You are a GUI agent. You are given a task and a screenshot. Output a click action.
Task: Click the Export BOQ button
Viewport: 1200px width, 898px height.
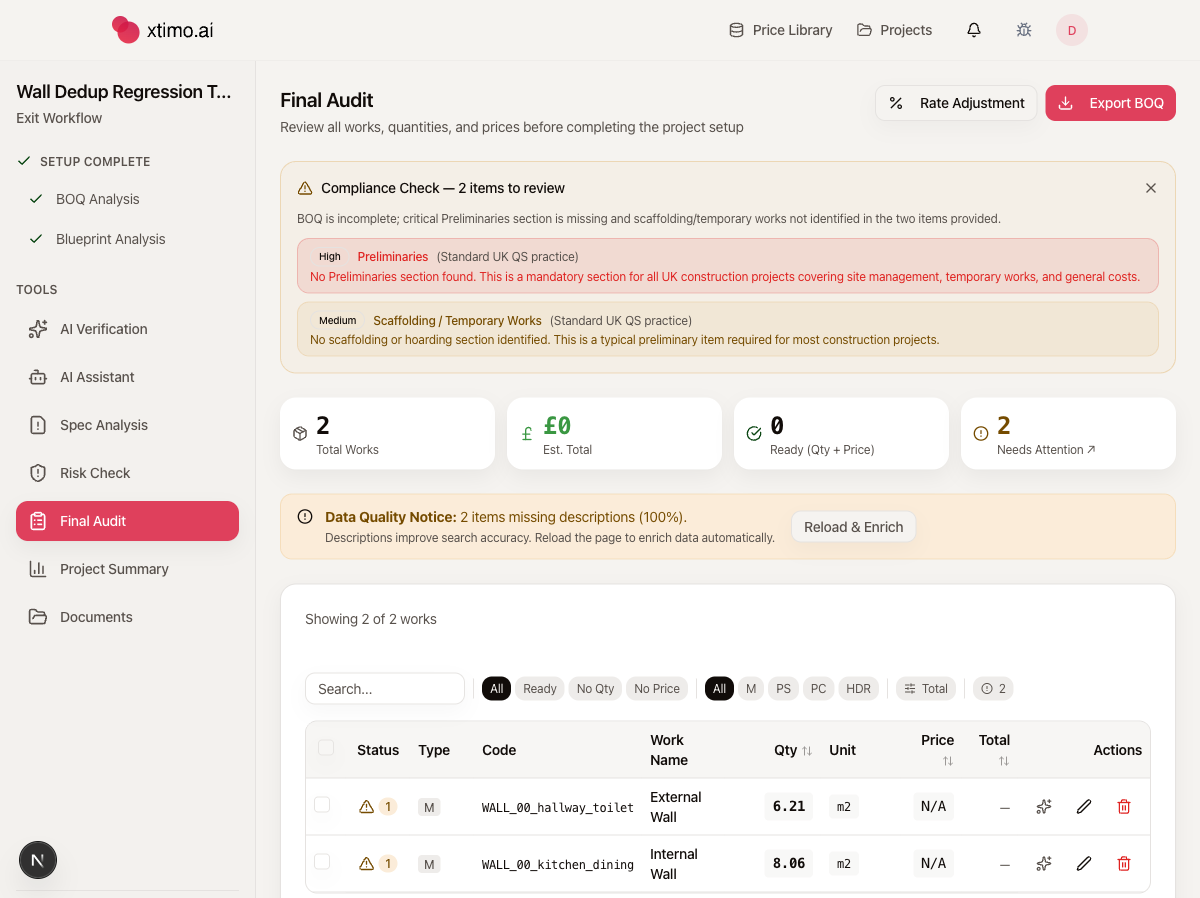tap(1110, 103)
